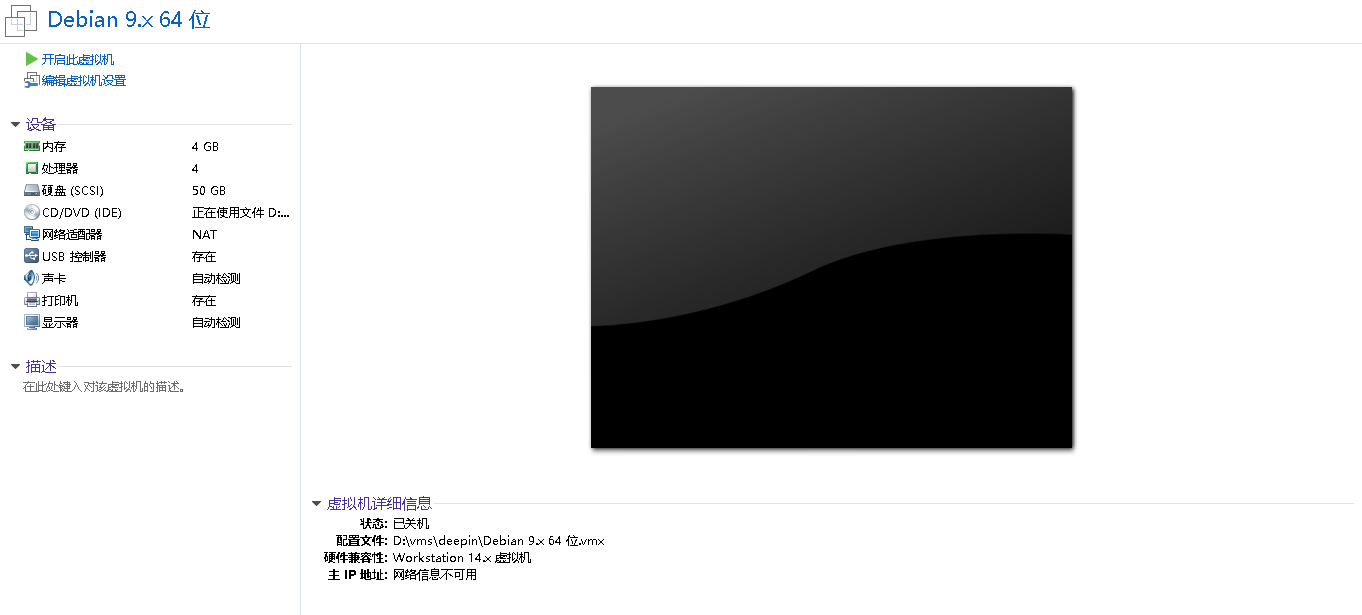Image resolution: width=1362 pixels, height=615 pixels.
Task: Select the printer (打印机) icon
Action: pyautogui.click(x=32, y=300)
